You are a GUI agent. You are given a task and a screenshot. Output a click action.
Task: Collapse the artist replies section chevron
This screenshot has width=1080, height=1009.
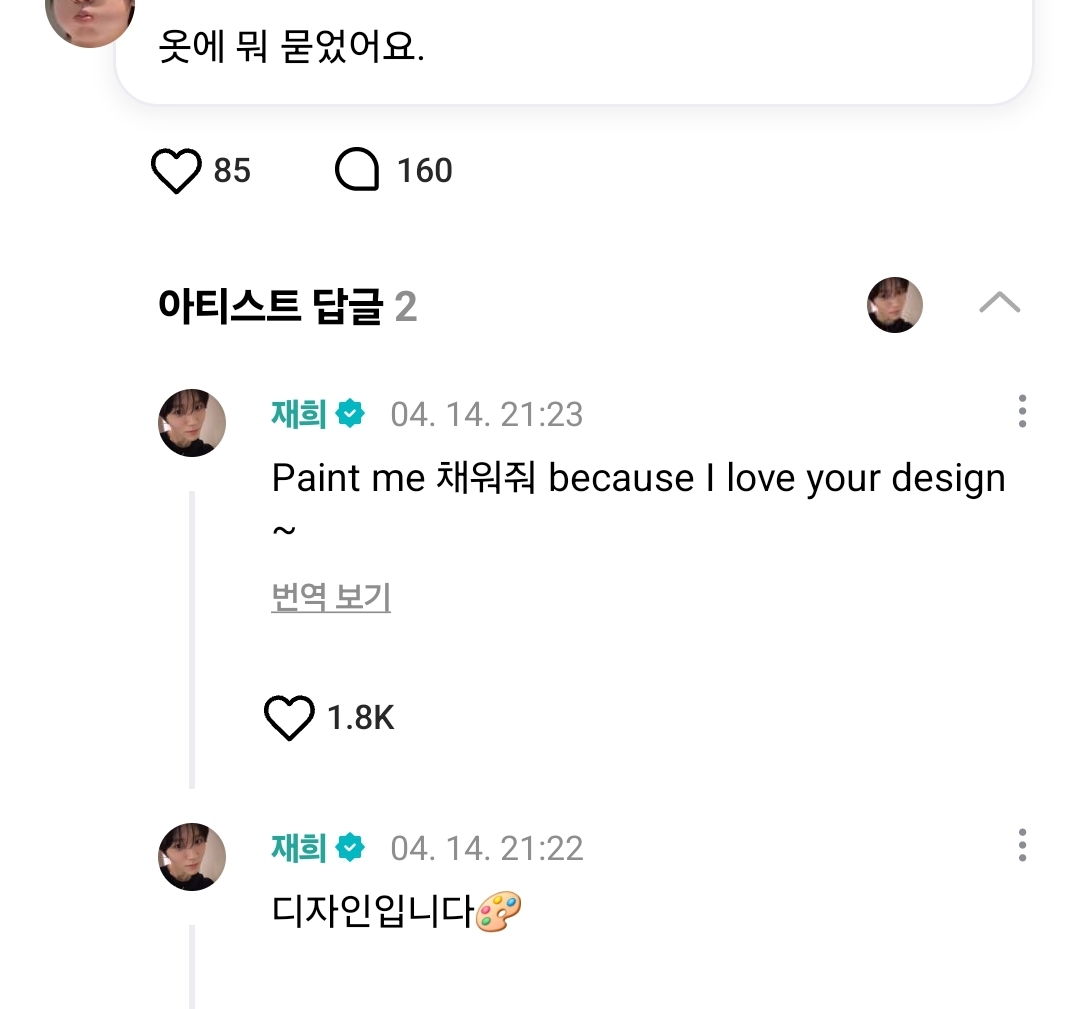tap(999, 303)
